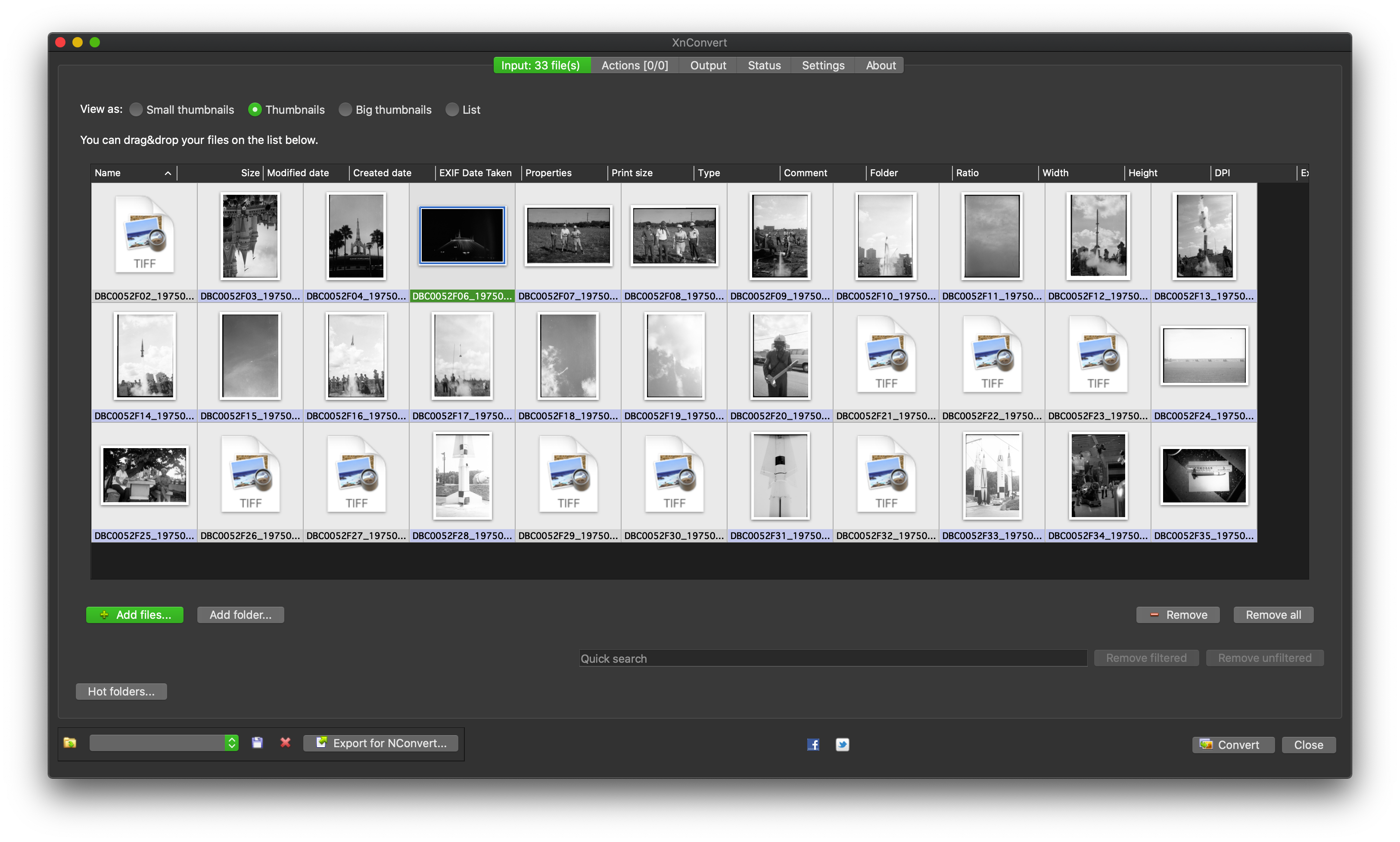Open the Output tab
1400x842 pixels.
click(708, 66)
